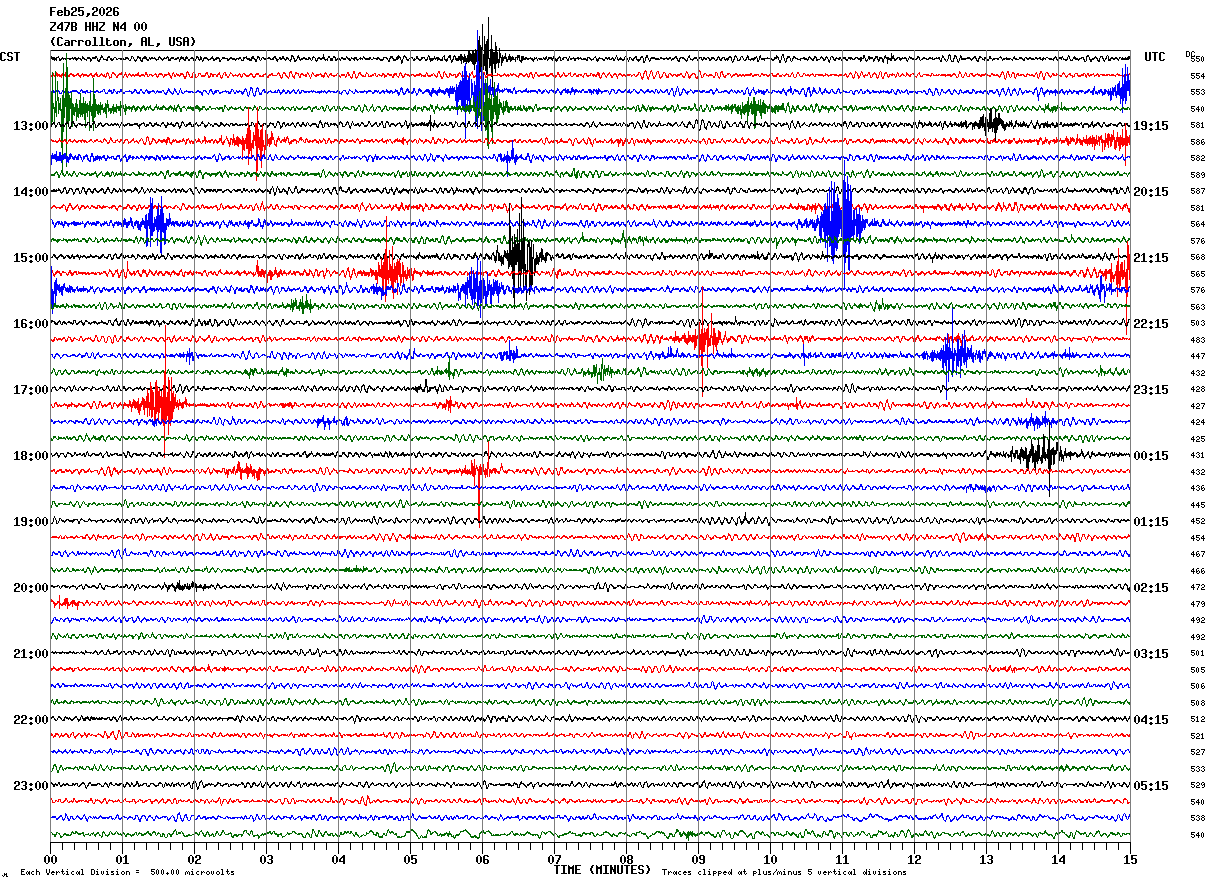This screenshot has width=1210, height=886.
Task: Click the 00:15 UTC time label
Action: click(1151, 456)
